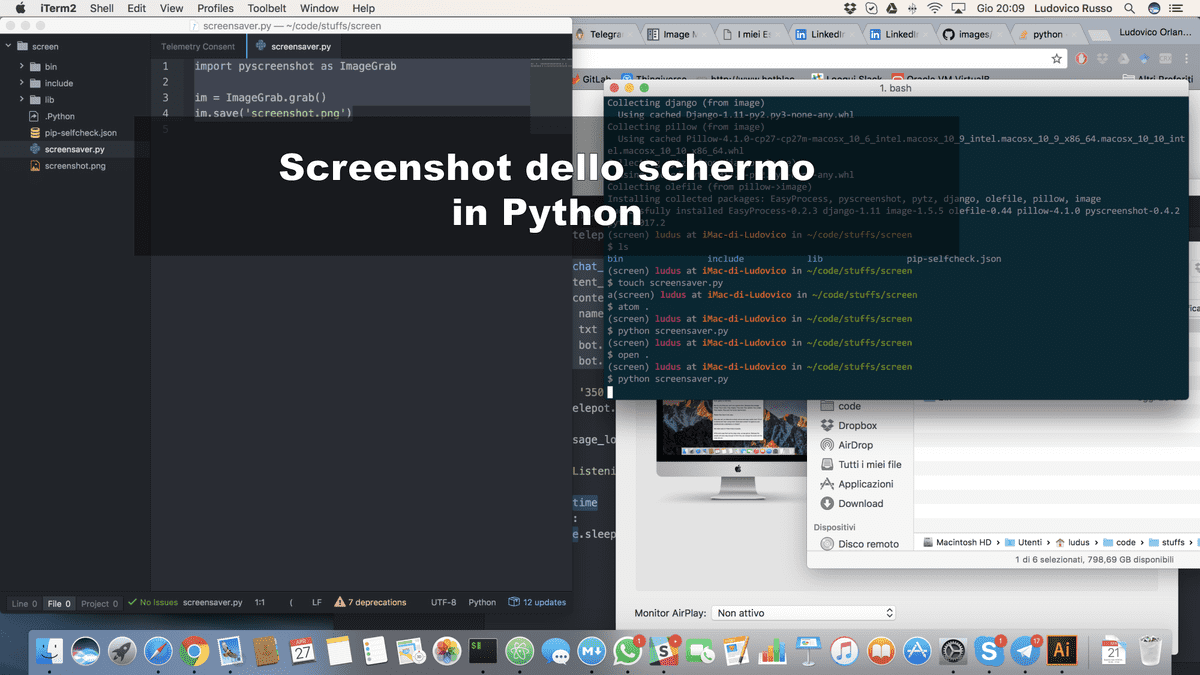The image size is (1200, 675).
Task: Open the Monitor AirPlay dropdown set to Non attivo
Action: point(803,612)
